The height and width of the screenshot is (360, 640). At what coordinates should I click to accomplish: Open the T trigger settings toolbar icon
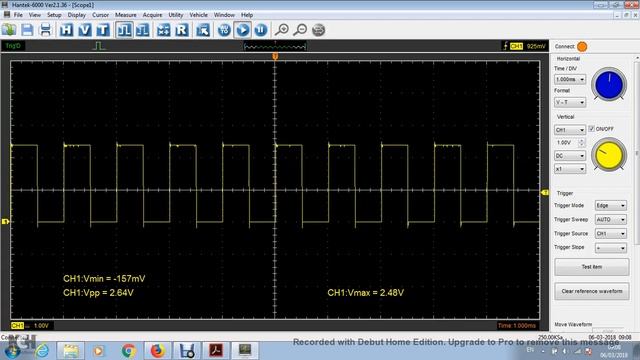coord(103,30)
